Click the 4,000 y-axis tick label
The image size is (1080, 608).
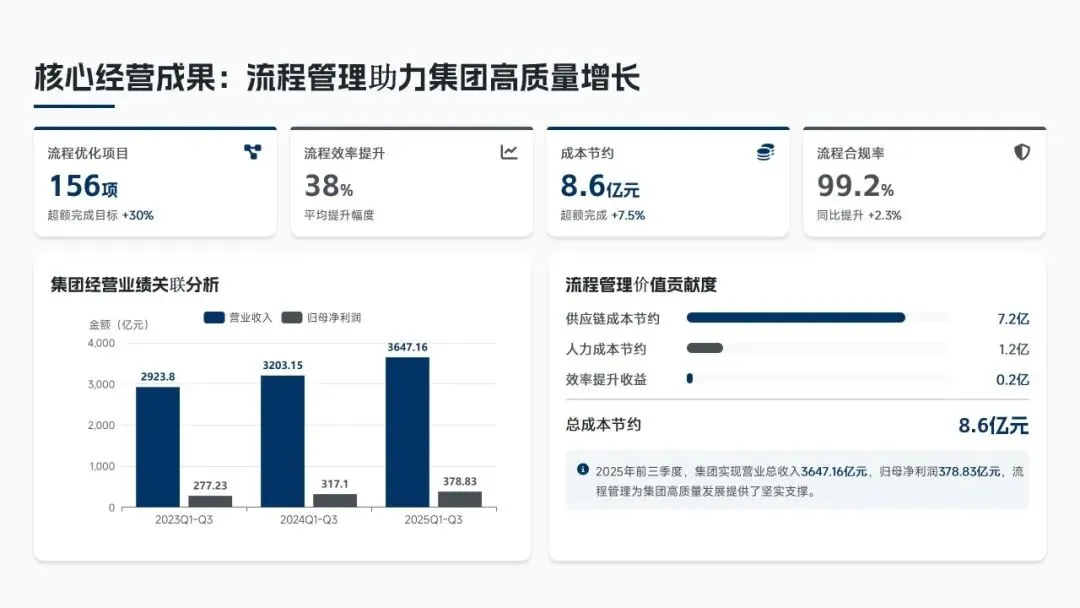[x=101, y=343]
